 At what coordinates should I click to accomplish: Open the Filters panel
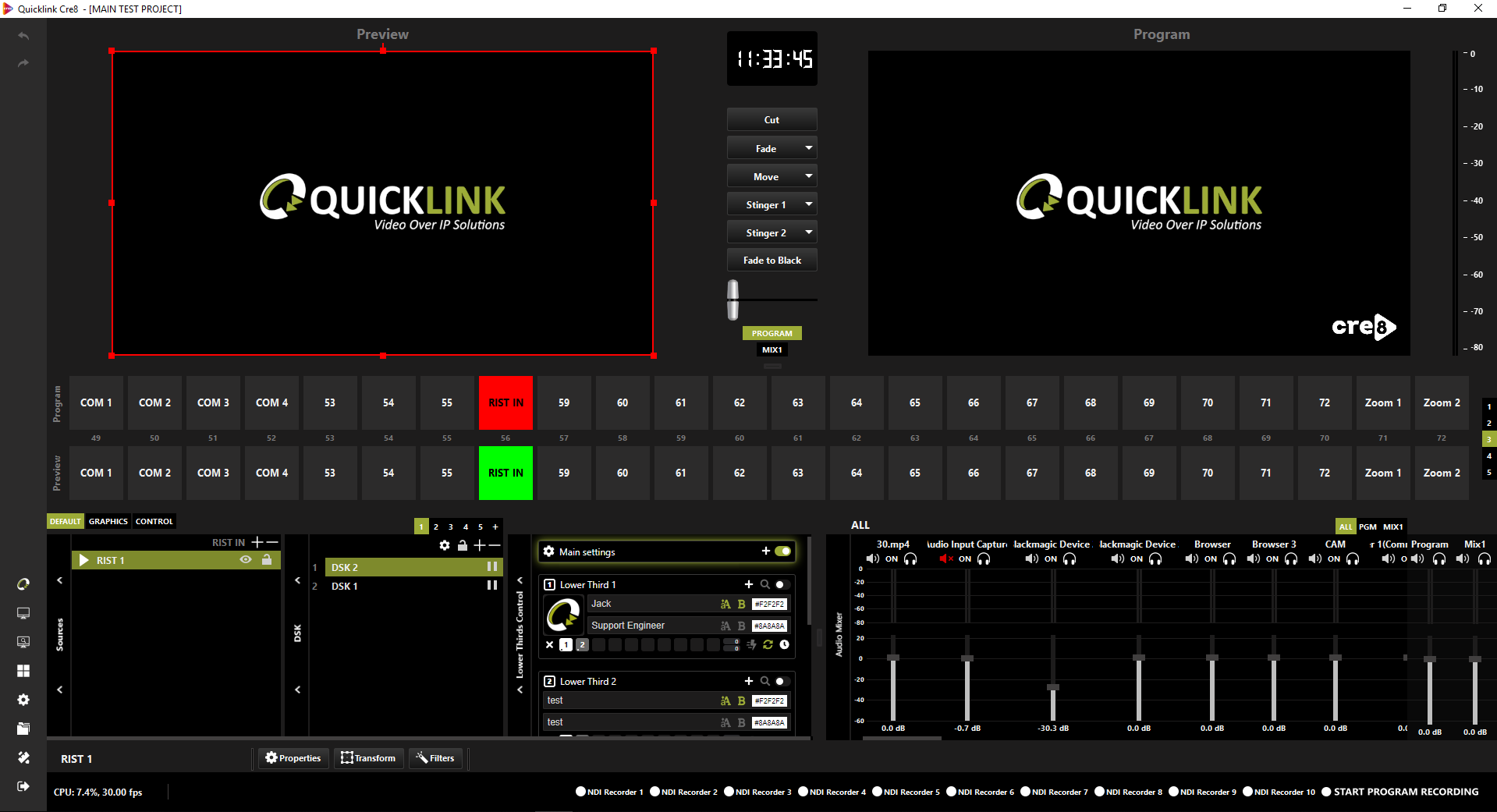tap(435, 758)
